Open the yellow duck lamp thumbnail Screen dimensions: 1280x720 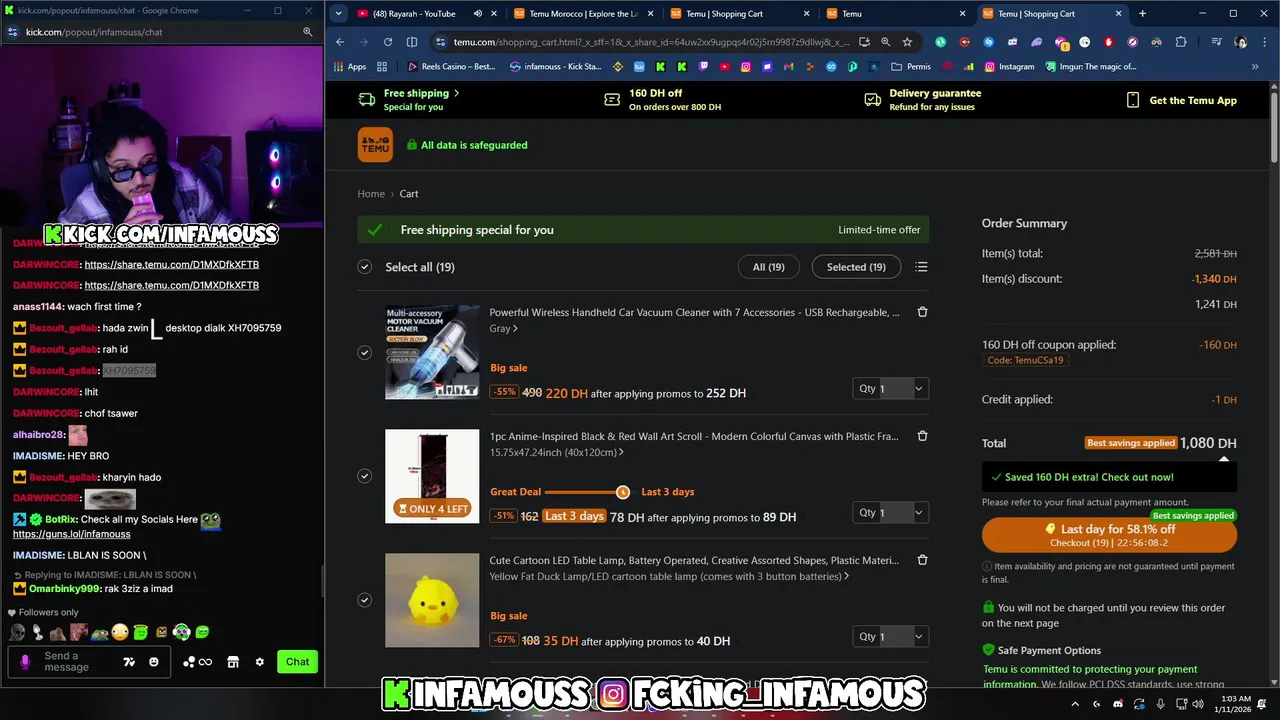click(432, 600)
